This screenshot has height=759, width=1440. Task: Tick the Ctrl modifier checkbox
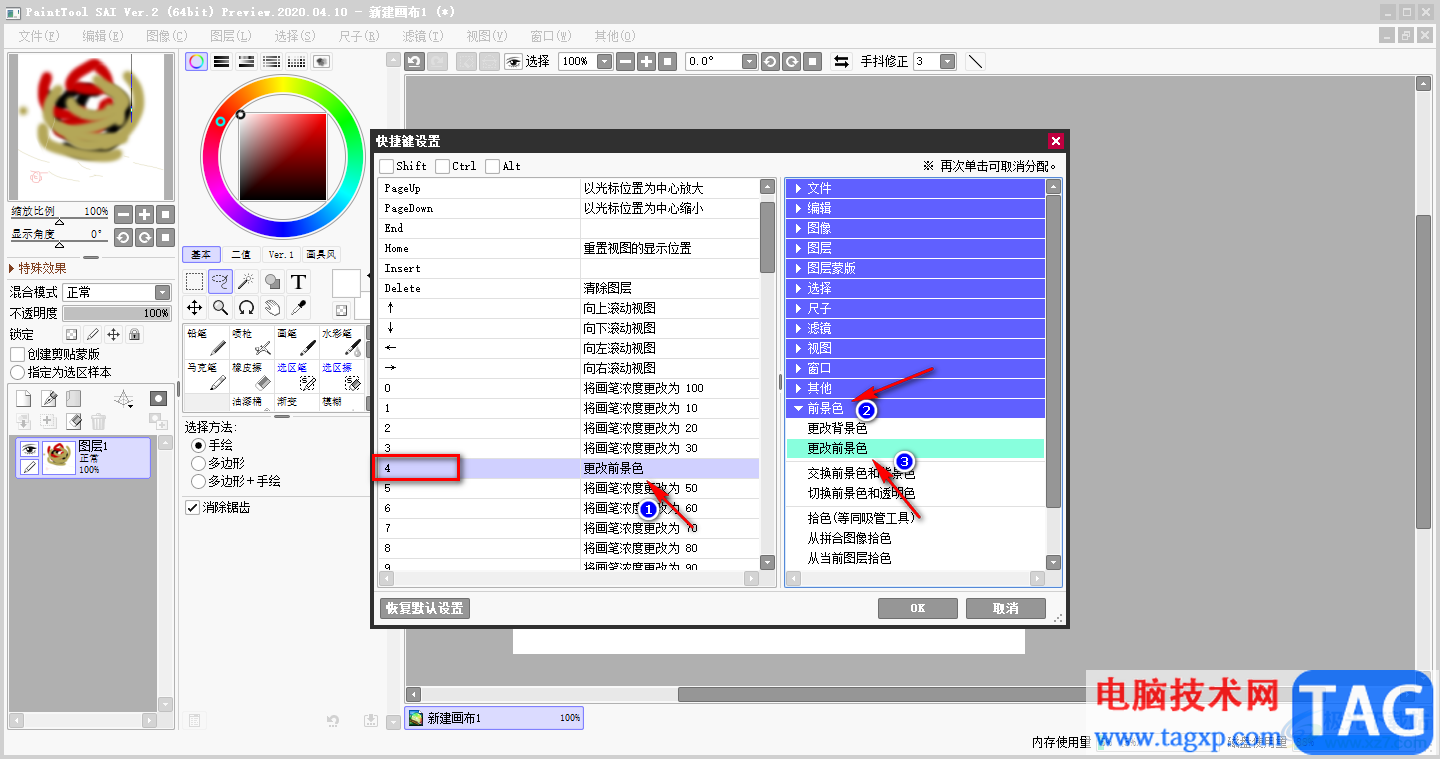click(443, 166)
